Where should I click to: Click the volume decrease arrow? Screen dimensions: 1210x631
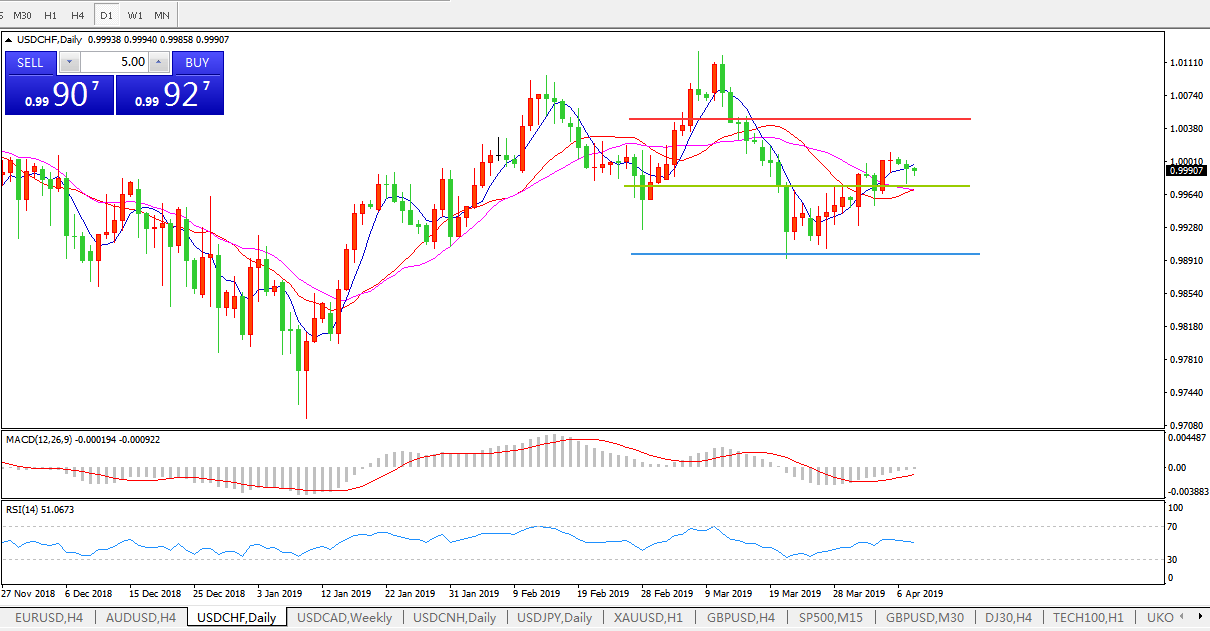(68, 62)
